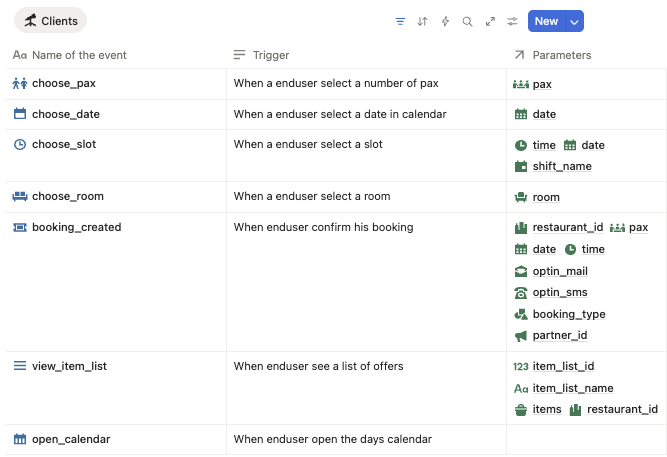Expand the New button dropdown arrow
Image resolution: width=667 pixels, height=457 pixels.
pos(574,21)
